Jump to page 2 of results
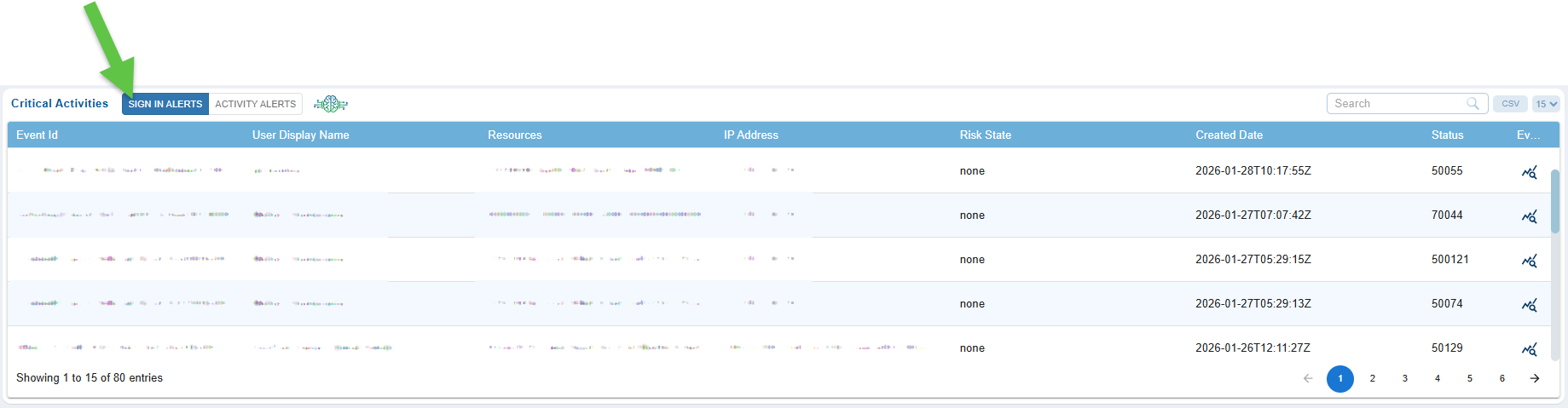 pos(1372,379)
